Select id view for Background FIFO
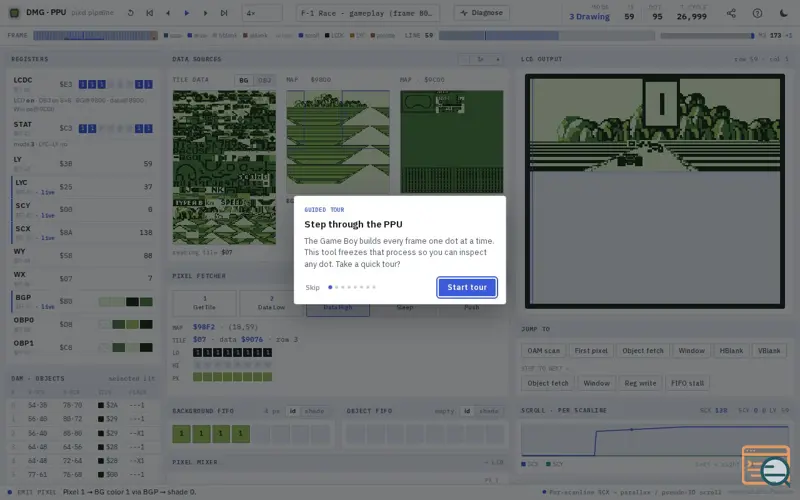 (x=292, y=411)
